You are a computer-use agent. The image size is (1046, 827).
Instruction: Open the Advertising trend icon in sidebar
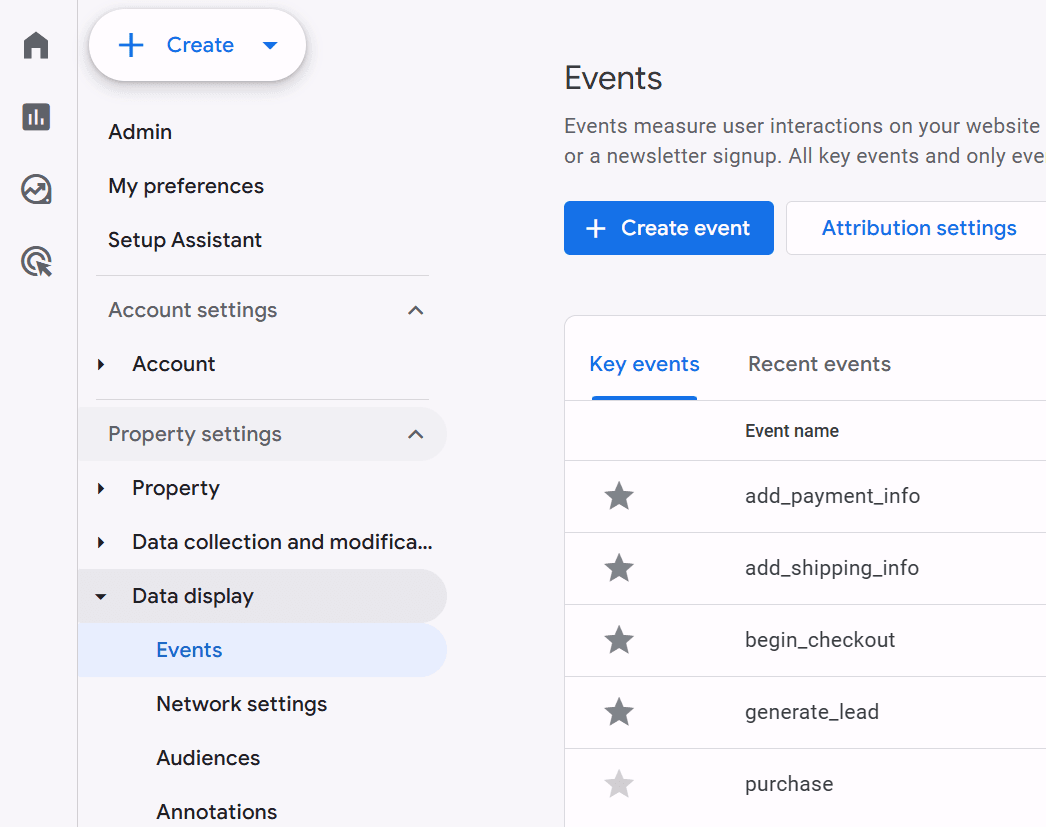point(35,189)
